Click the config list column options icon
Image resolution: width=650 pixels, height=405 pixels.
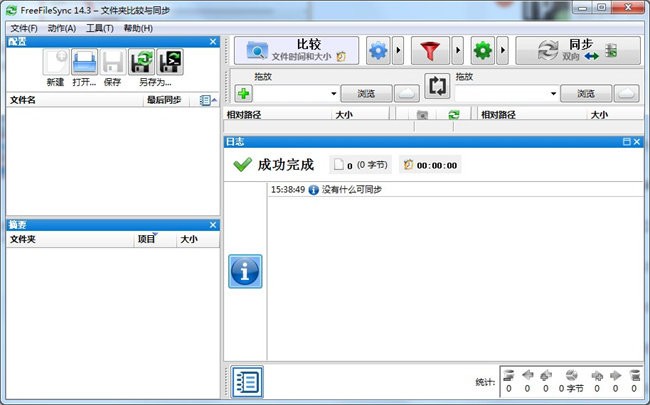coord(206,100)
